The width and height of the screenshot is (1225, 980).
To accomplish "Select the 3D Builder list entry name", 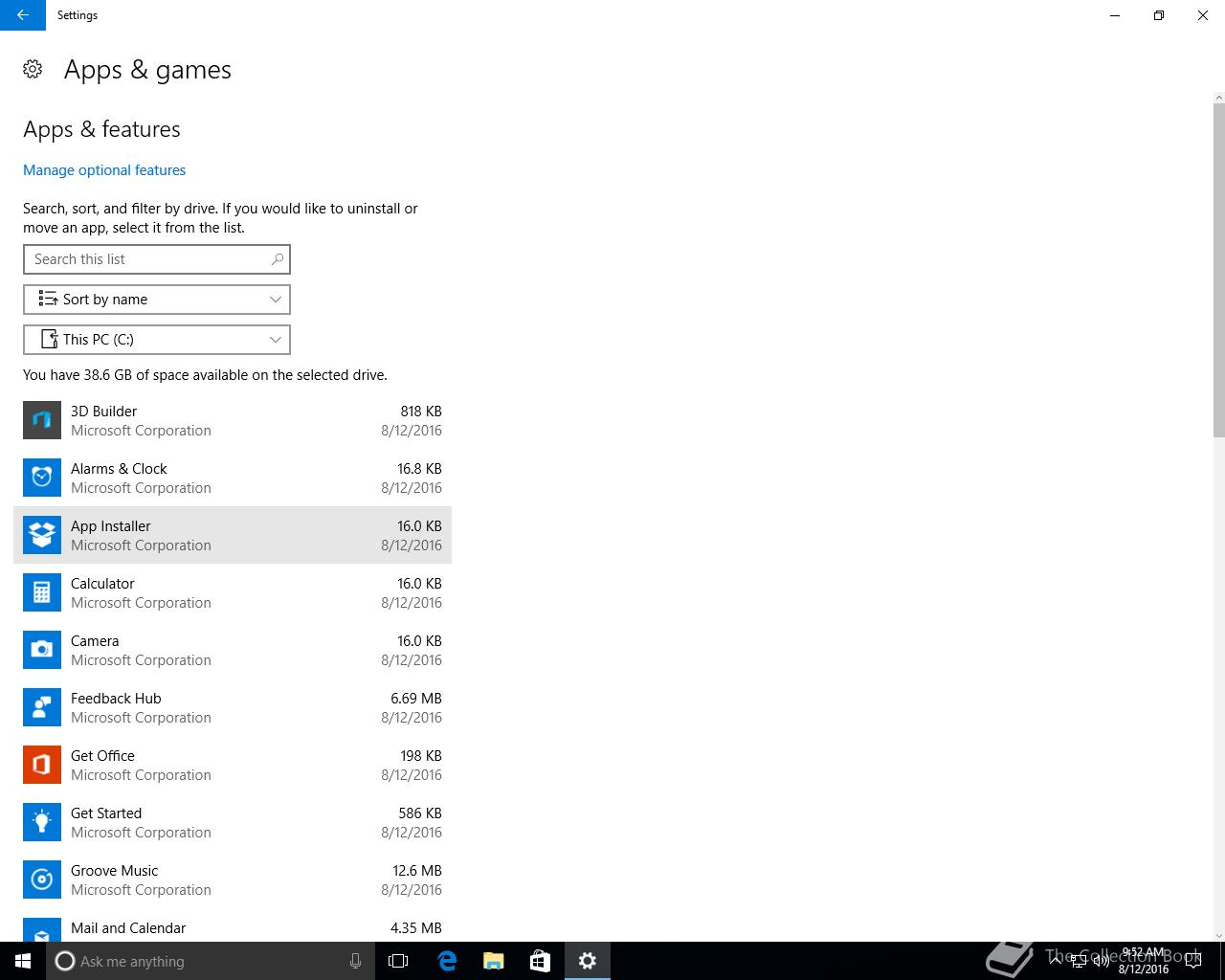I will click(103, 412).
